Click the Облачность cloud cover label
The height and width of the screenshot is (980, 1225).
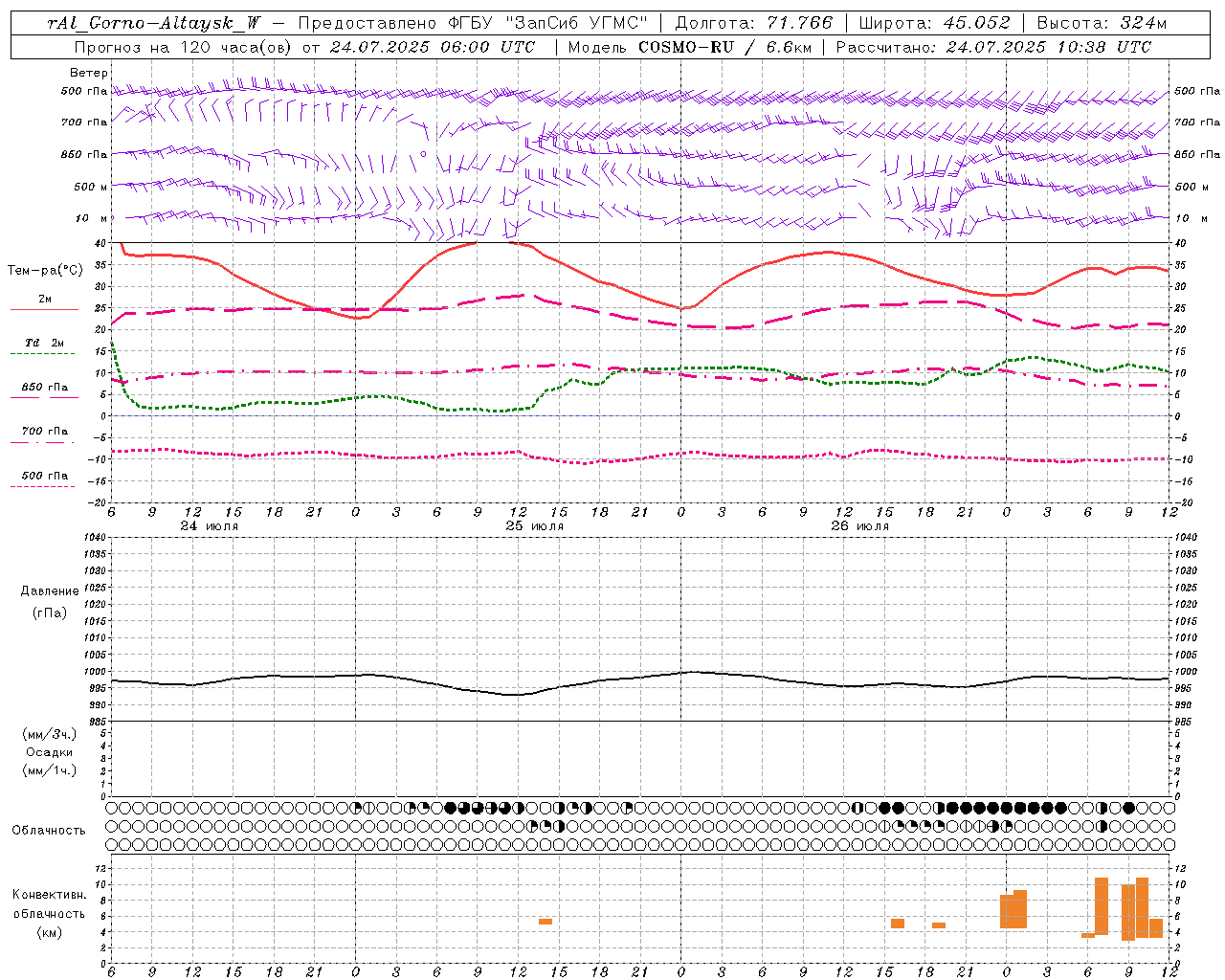(49, 830)
